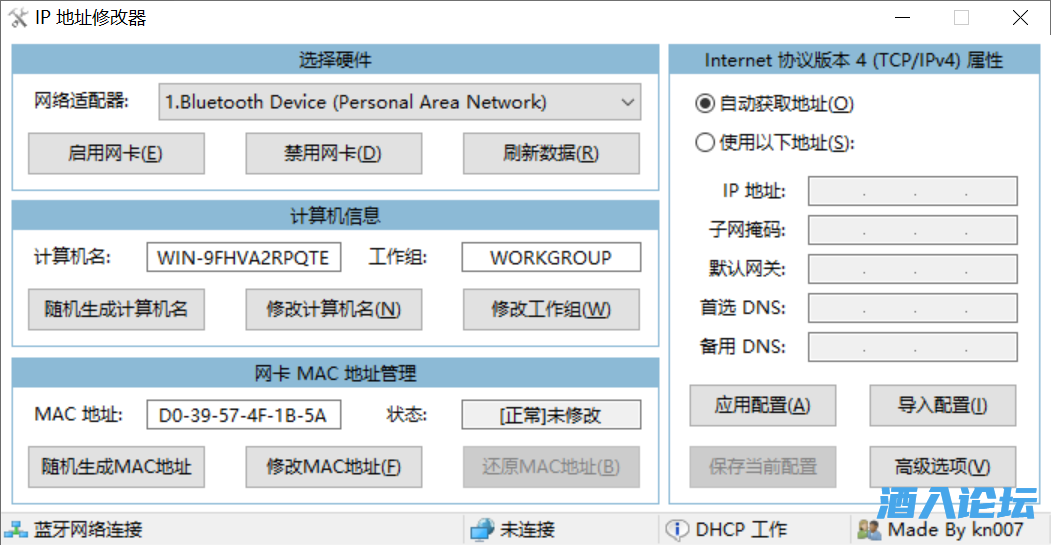Click 随机生成计算机名 button
The height and width of the screenshot is (545, 1051).
[116, 309]
